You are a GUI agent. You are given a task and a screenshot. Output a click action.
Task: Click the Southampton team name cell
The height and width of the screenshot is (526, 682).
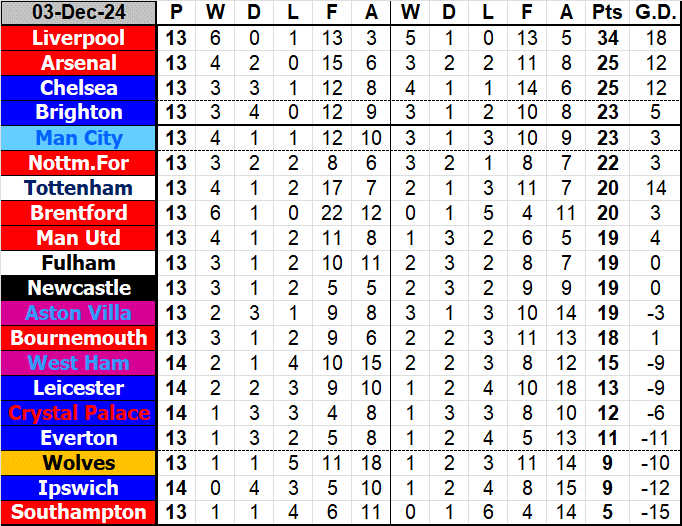[78, 513]
